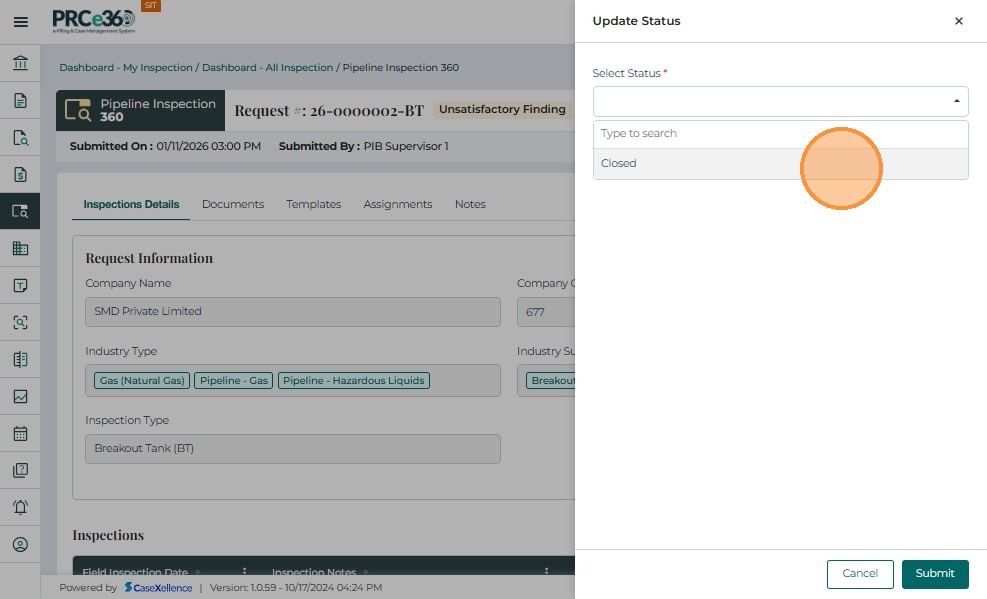Open the company building sidebar icon

click(x=20, y=249)
